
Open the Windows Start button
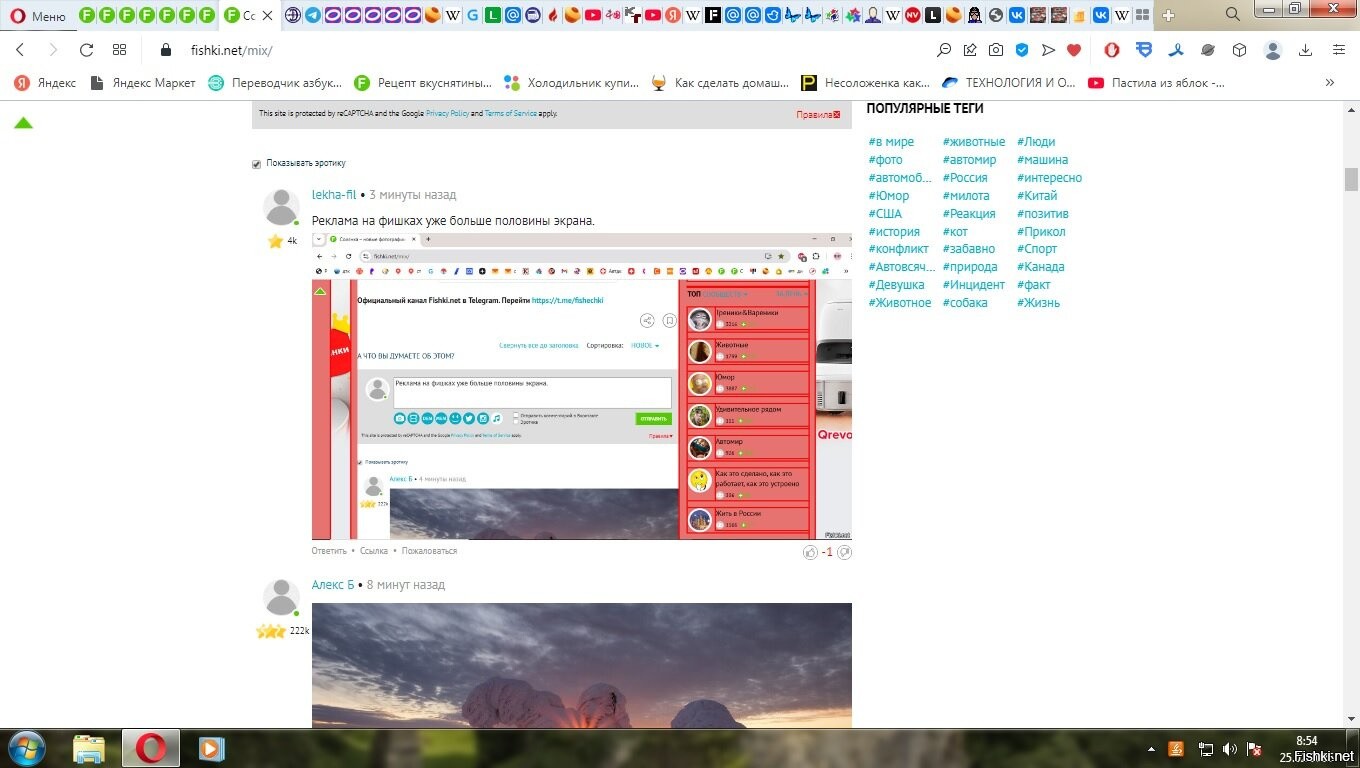(x=25, y=748)
